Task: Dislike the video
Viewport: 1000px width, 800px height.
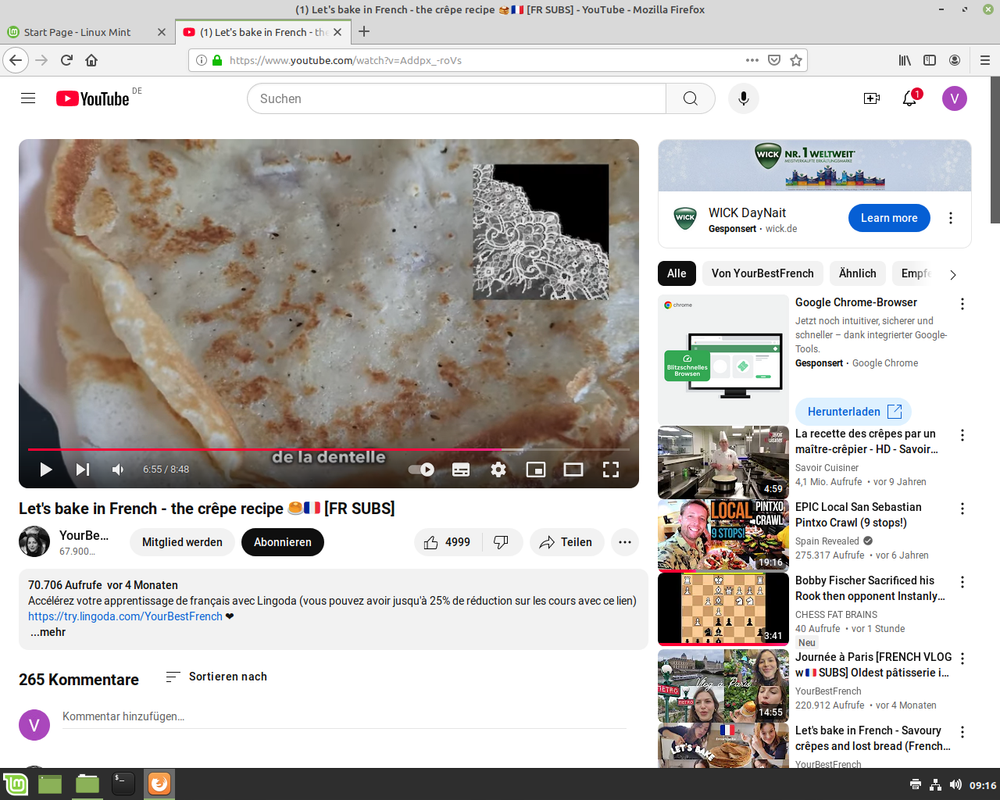Action: [502, 542]
